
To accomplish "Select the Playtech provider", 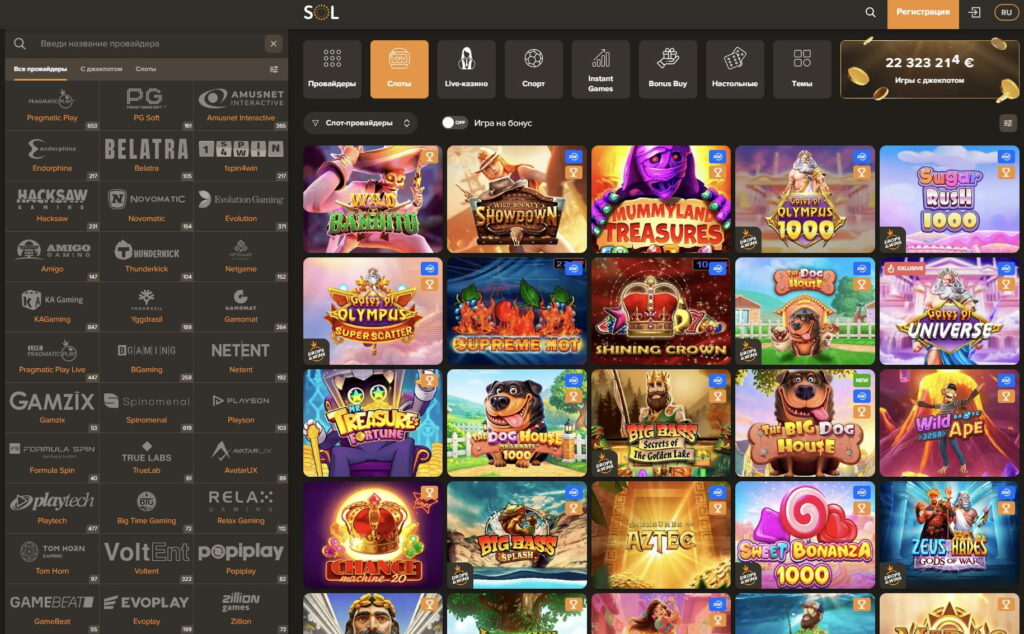I will coord(52,509).
